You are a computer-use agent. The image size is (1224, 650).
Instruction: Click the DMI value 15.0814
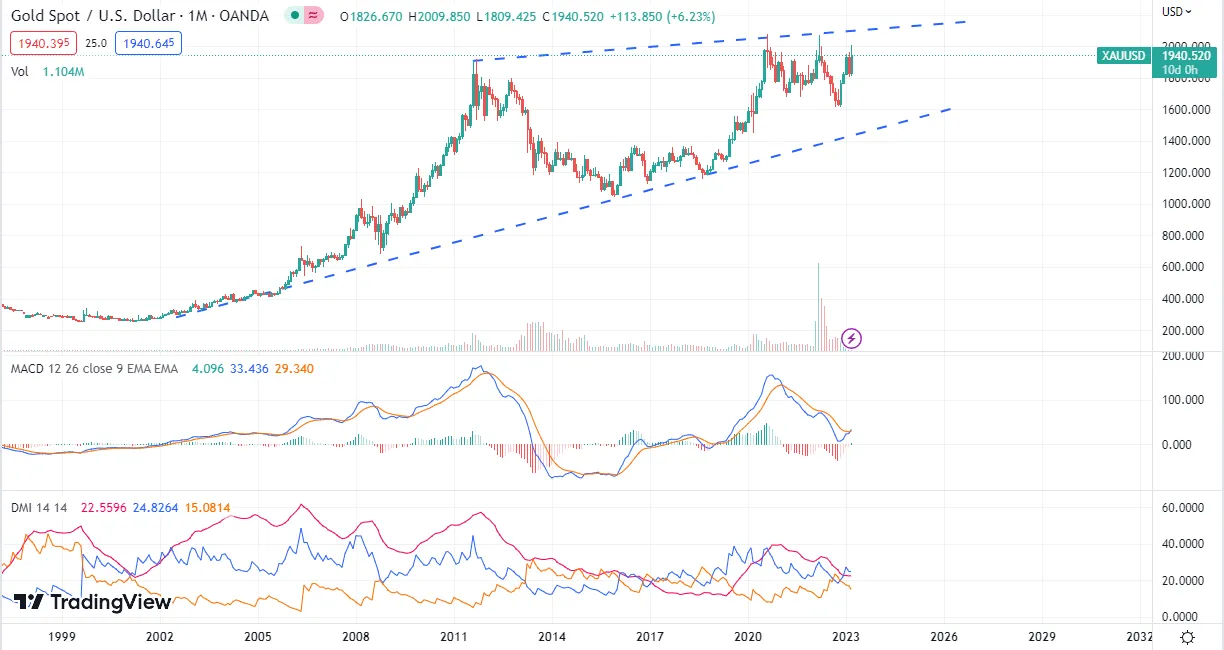(x=208, y=508)
